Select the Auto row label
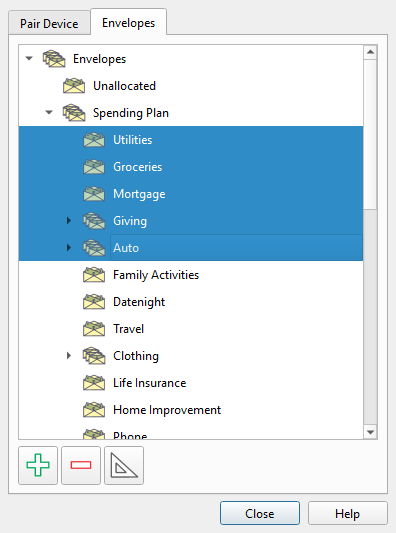 pyautogui.click(x=126, y=248)
